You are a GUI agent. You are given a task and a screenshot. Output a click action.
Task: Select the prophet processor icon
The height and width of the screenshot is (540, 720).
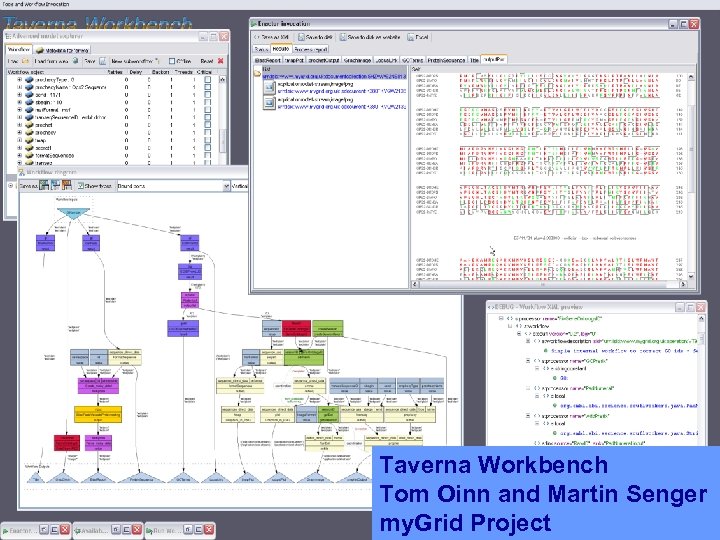pyautogui.click(x=29, y=125)
